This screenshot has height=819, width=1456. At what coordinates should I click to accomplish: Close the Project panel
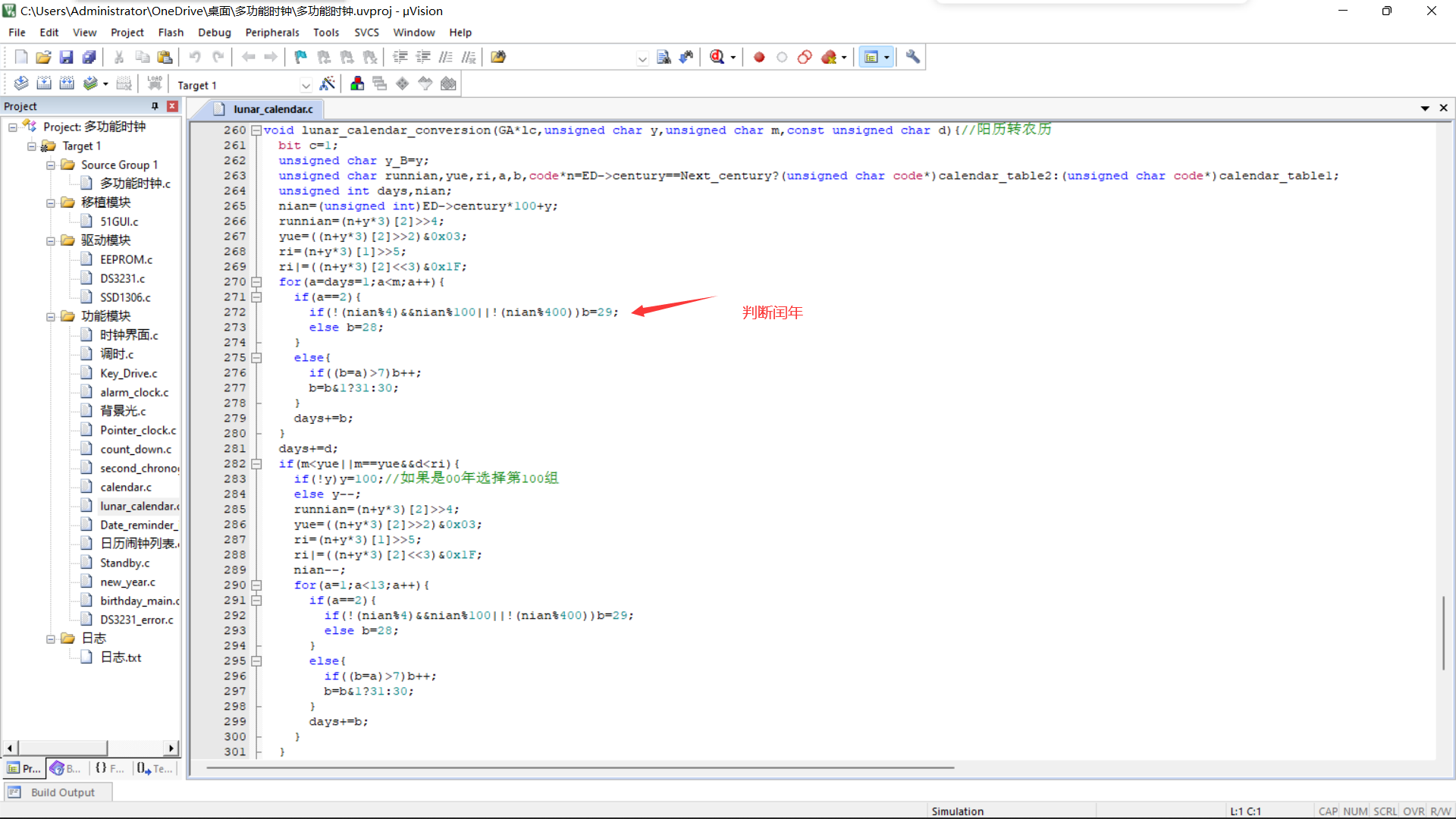172,106
